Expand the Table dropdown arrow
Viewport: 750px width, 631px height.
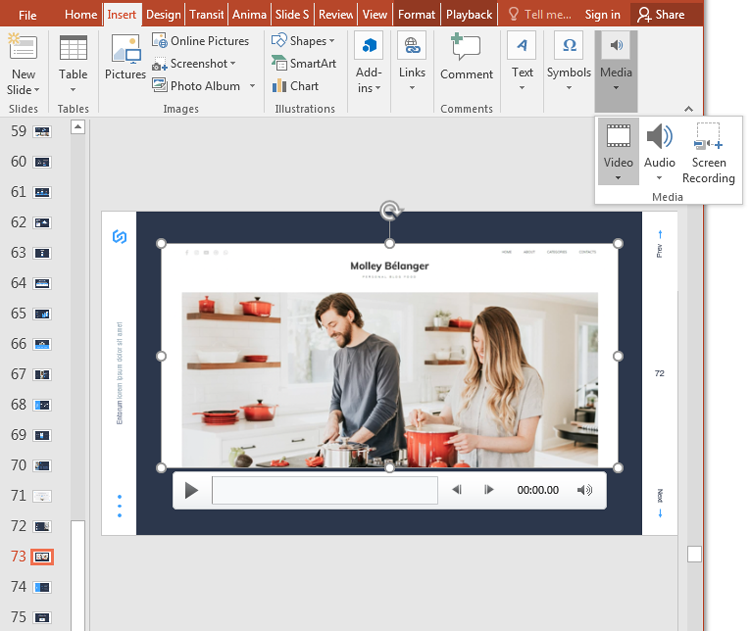[73, 89]
